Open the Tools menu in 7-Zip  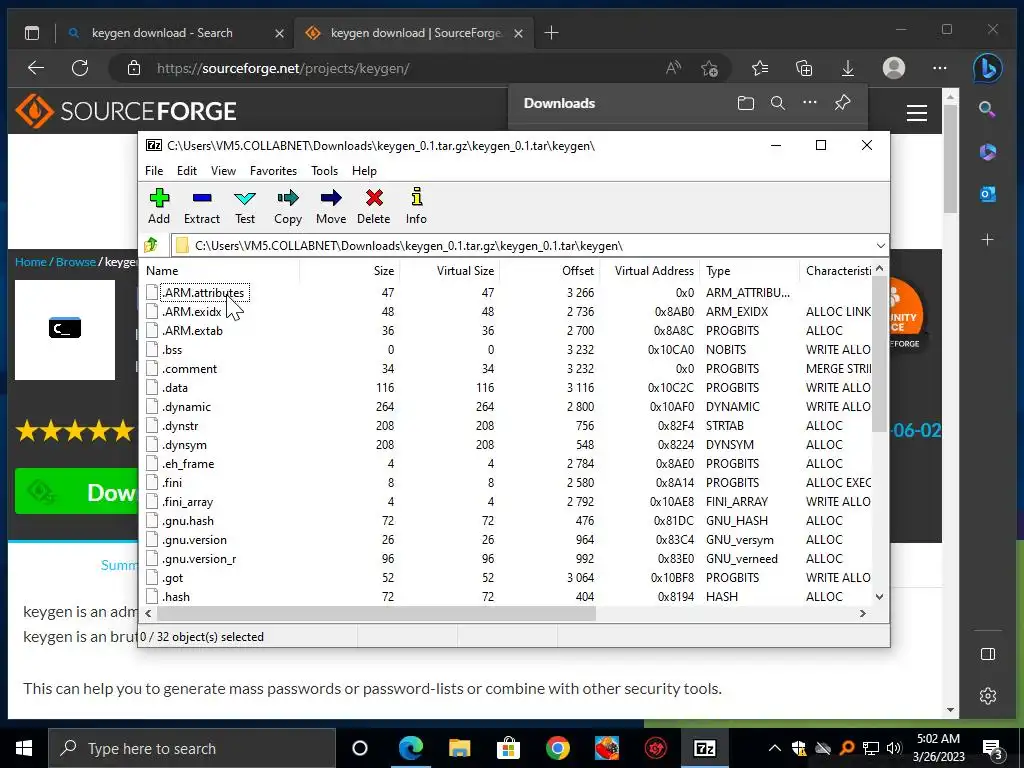click(325, 170)
